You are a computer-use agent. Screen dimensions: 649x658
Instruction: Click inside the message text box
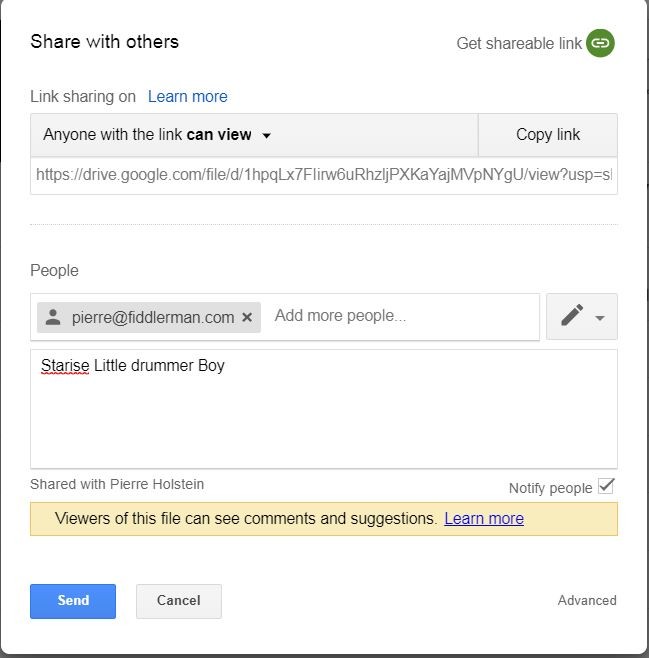point(324,409)
